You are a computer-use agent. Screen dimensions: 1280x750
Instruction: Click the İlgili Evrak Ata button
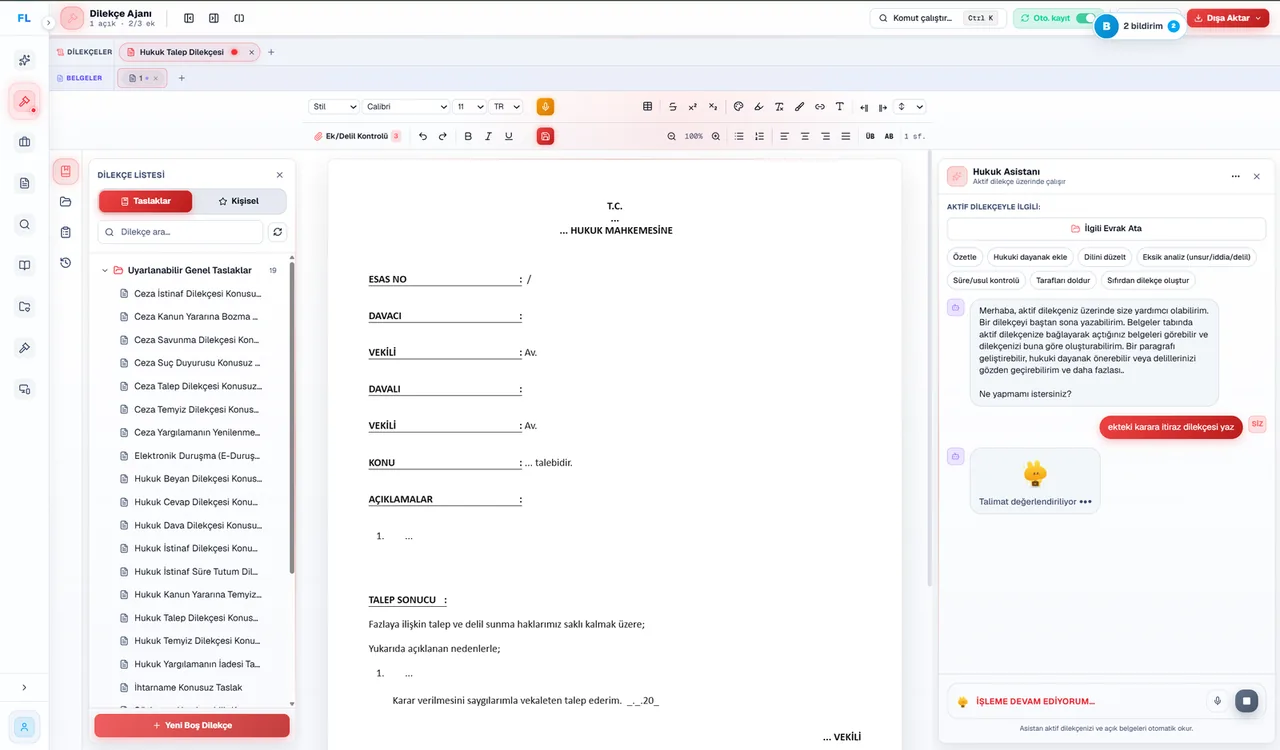[1106, 229]
